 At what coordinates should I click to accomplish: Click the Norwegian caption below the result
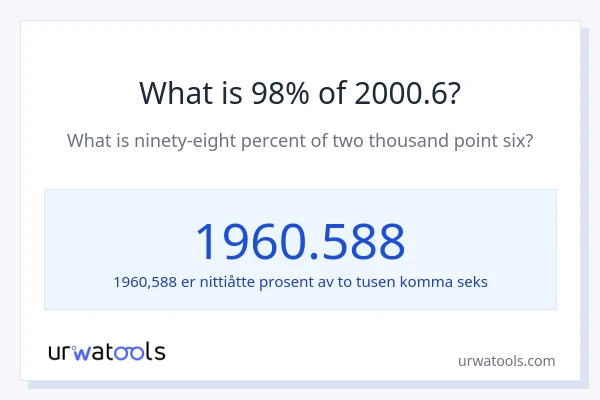coord(300,282)
